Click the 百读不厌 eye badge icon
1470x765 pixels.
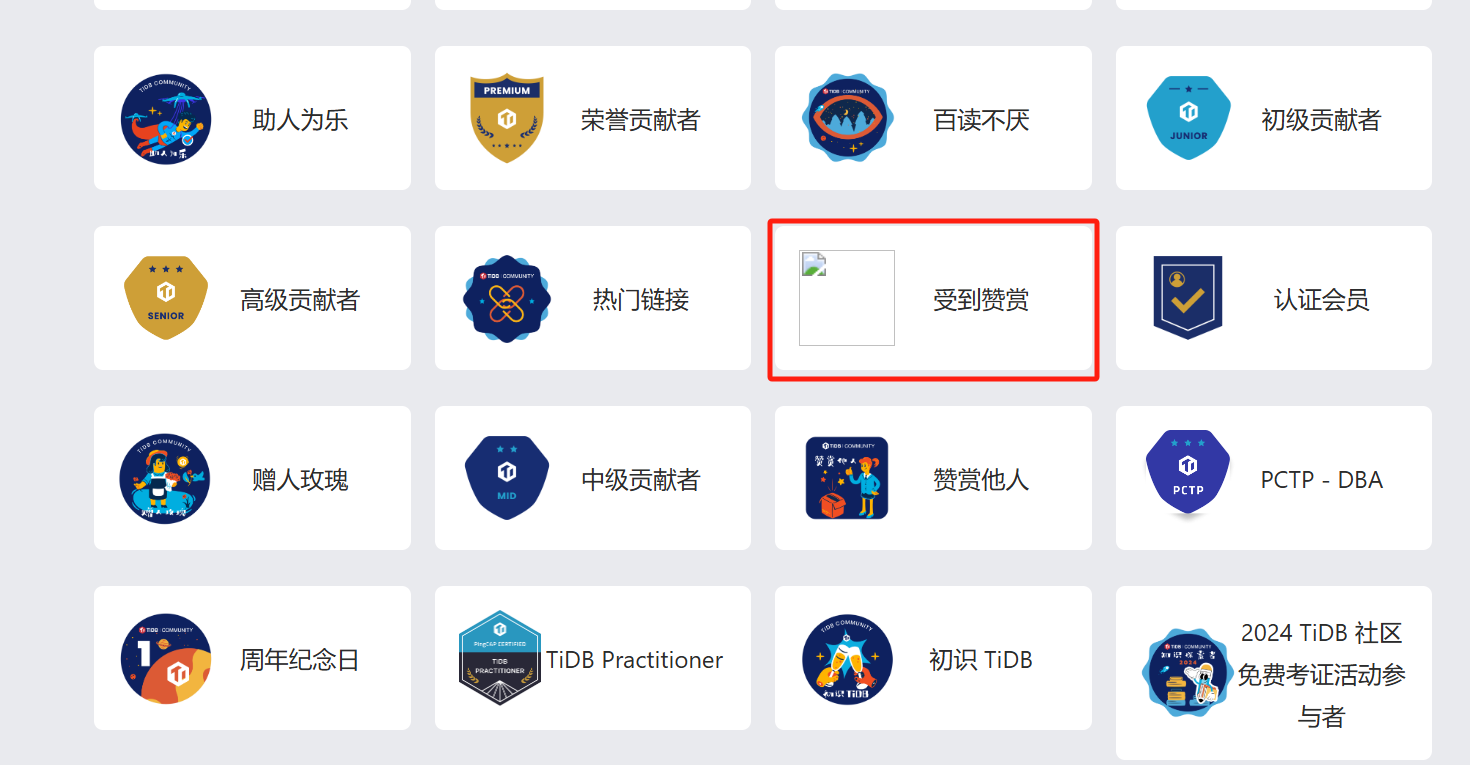coord(847,118)
